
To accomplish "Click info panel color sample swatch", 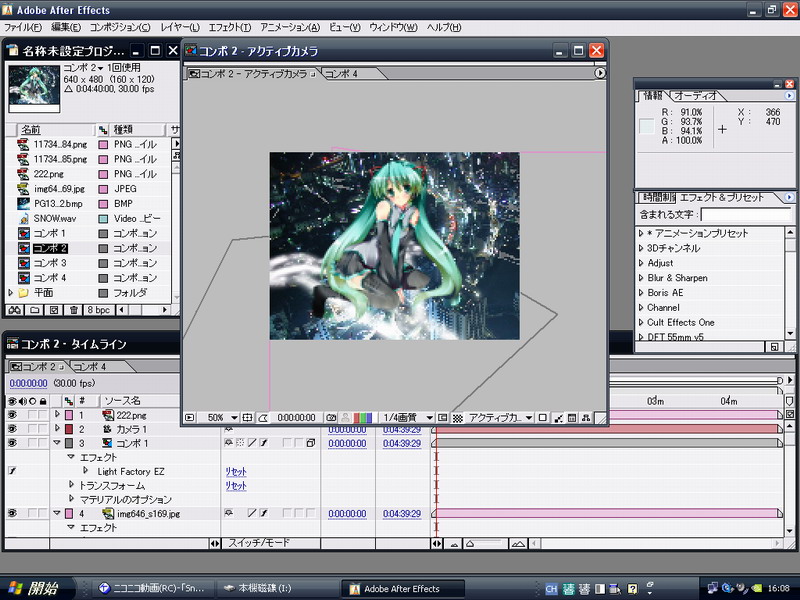I will (646, 126).
